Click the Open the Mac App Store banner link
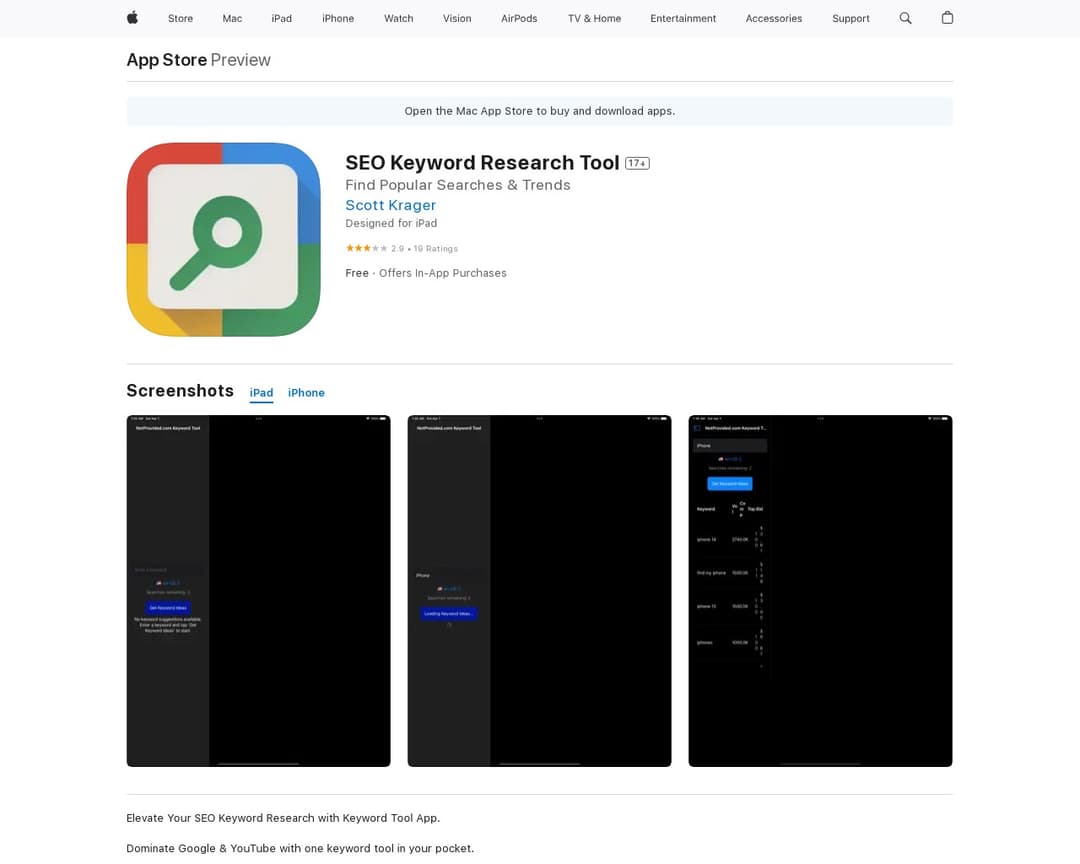 pos(539,111)
